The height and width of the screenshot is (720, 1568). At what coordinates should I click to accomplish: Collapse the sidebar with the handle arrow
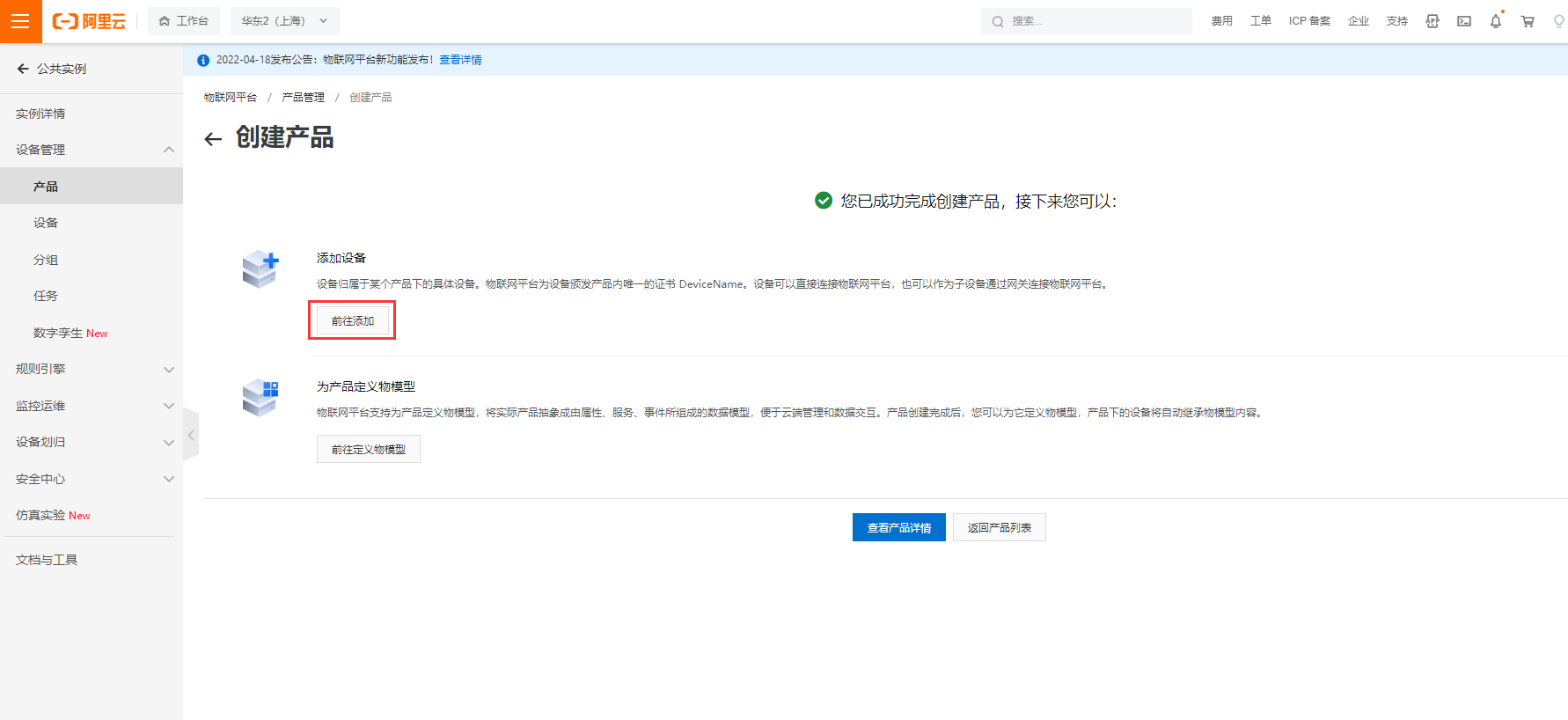(191, 435)
